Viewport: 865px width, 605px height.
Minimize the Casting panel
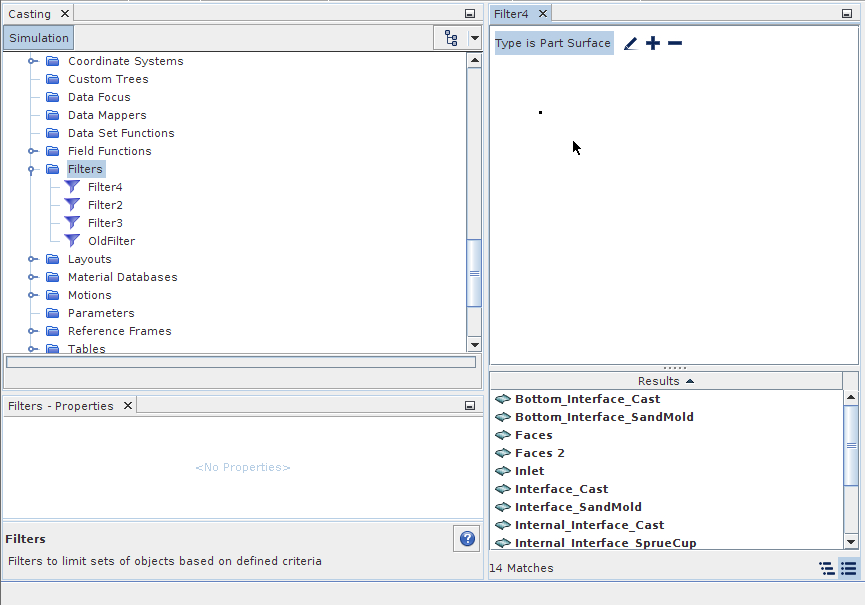[470, 14]
